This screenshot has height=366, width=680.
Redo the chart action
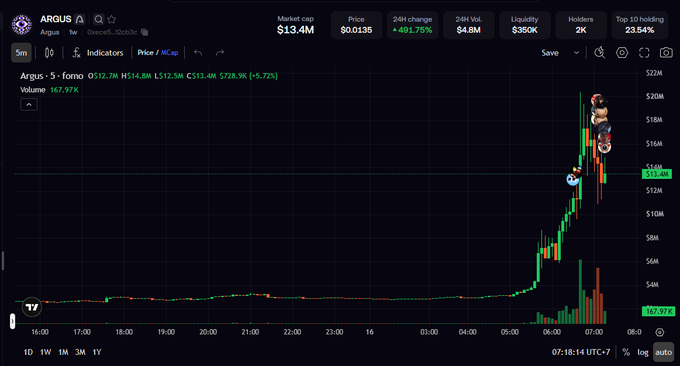tap(220, 53)
